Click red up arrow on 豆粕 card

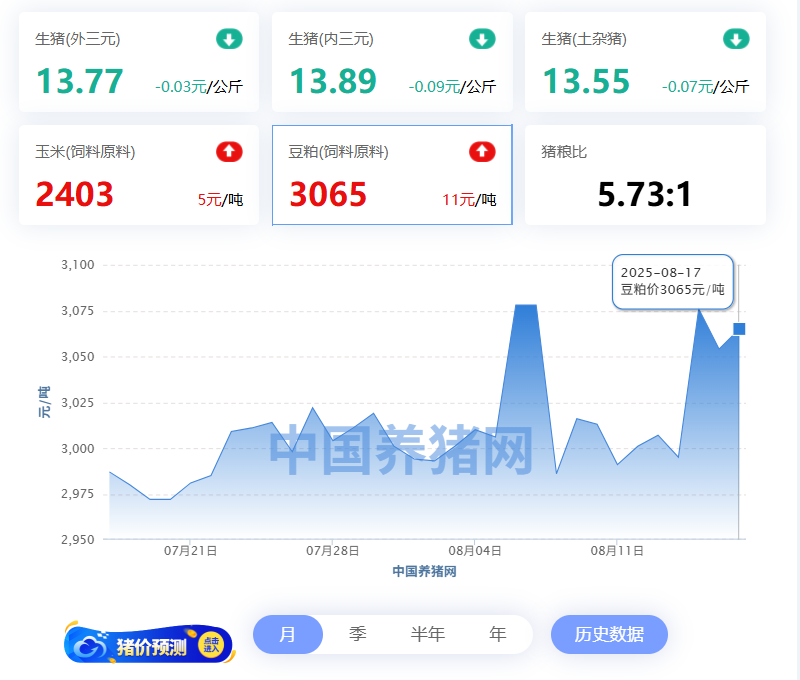coord(482,152)
